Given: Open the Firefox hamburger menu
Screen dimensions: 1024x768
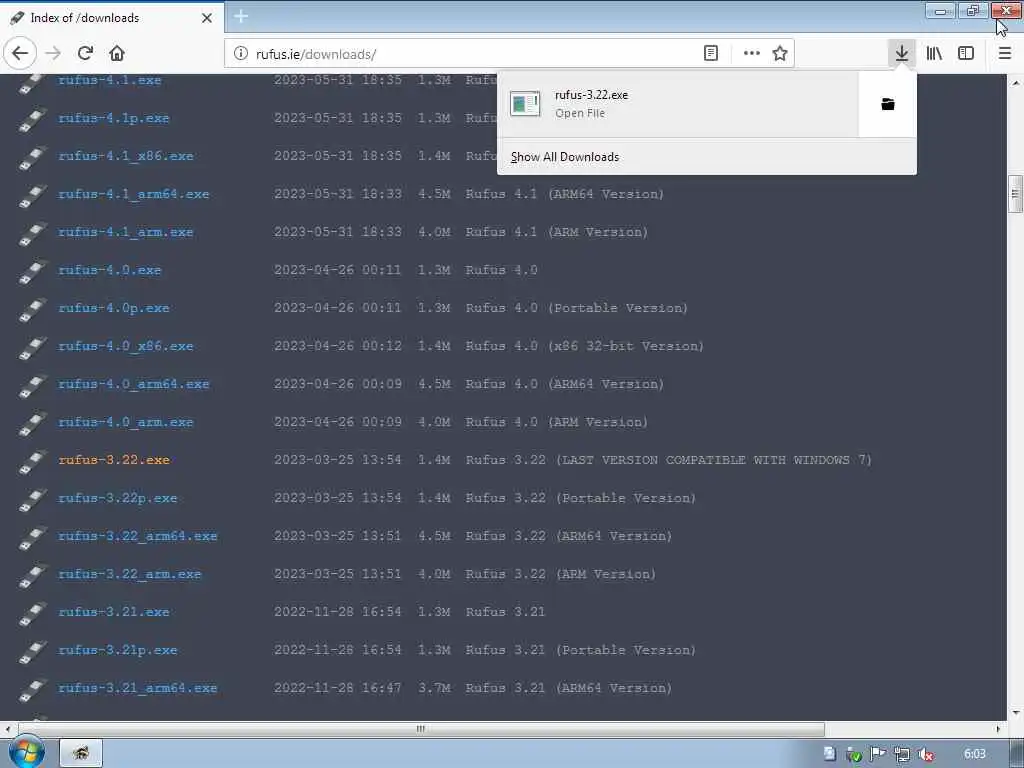Looking at the screenshot, I should 1005,54.
